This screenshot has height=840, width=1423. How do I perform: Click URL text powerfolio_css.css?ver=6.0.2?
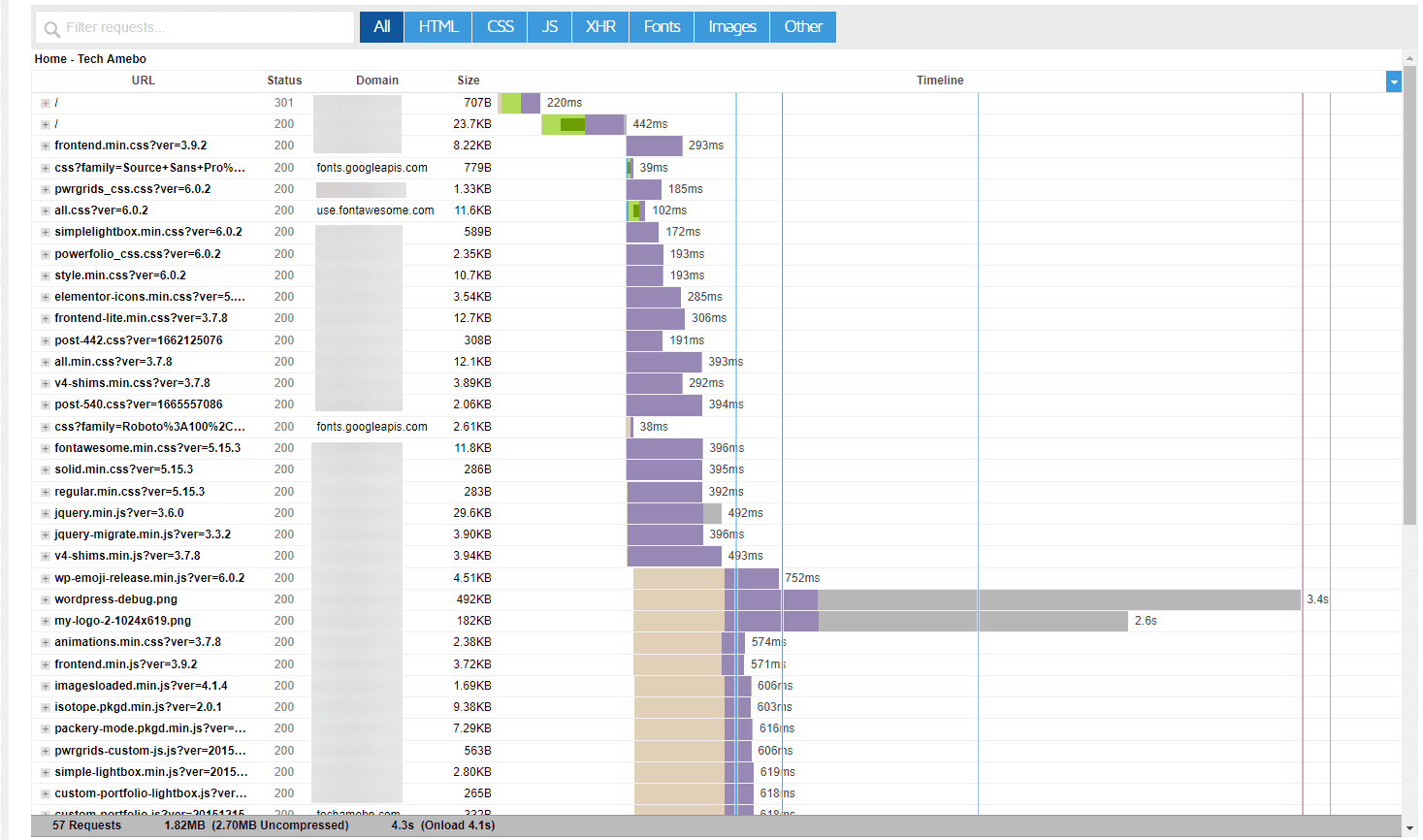[x=138, y=254]
